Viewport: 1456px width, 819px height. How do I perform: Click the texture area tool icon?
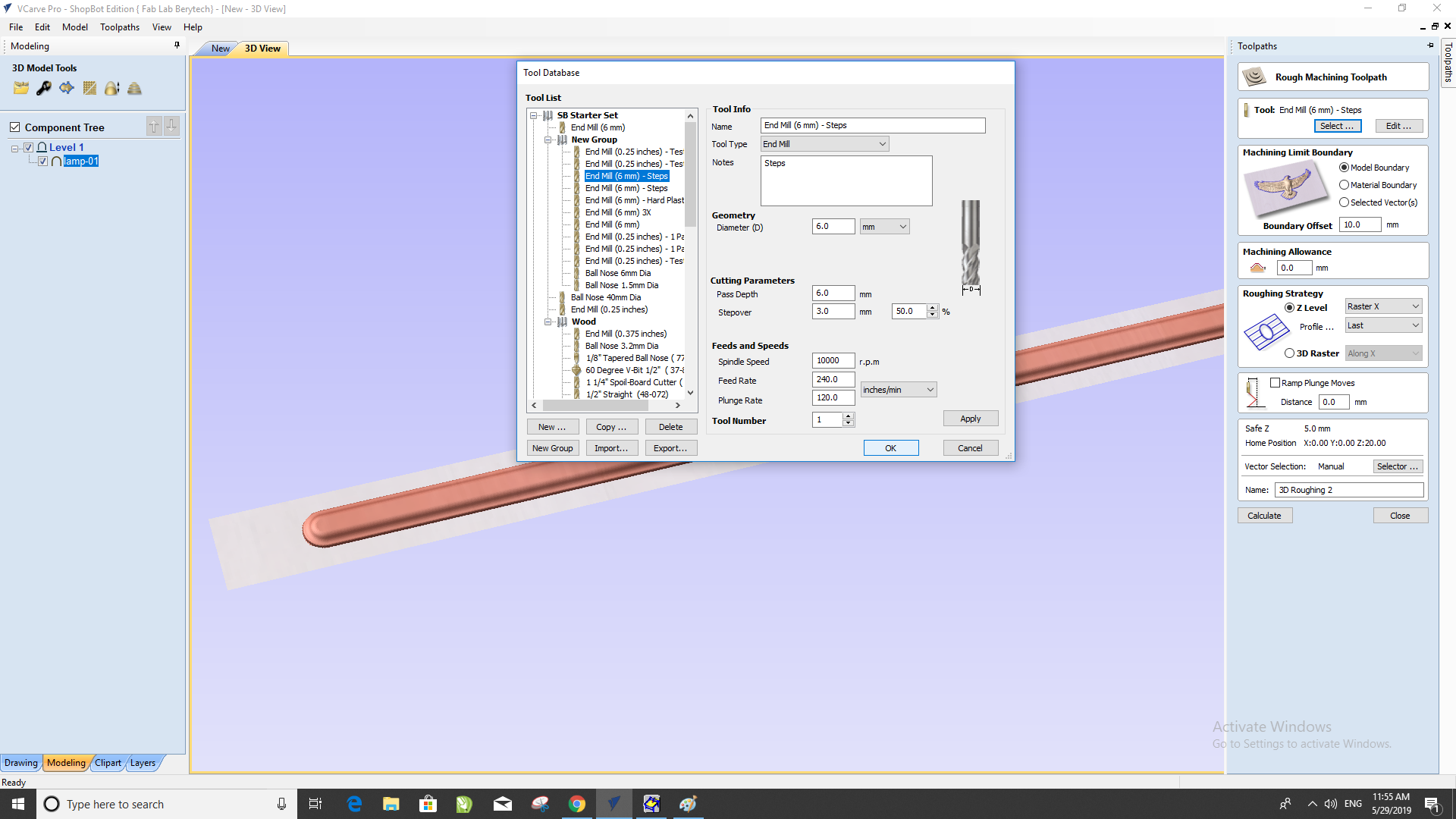[x=89, y=89]
